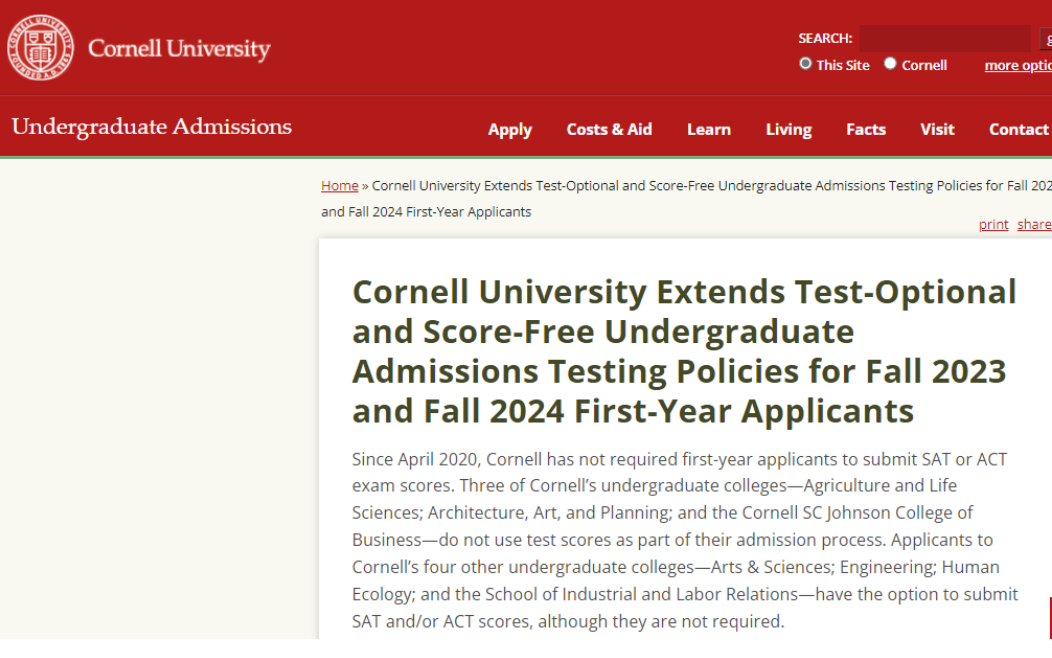This screenshot has width=1052, height=658.
Task: Open the Contact navigation item
Action: pos(1018,130)
